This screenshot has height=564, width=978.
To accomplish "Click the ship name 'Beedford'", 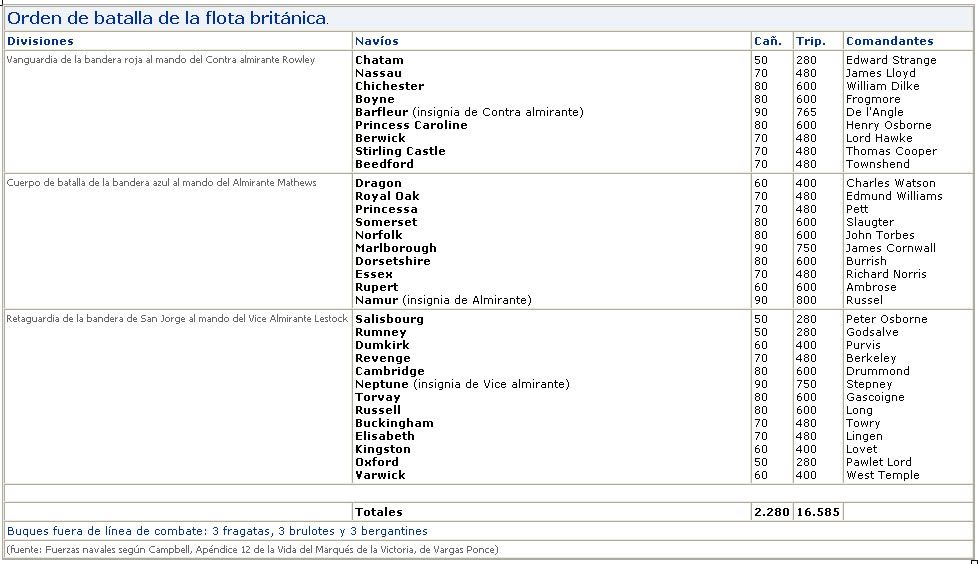I will point(384,164).
